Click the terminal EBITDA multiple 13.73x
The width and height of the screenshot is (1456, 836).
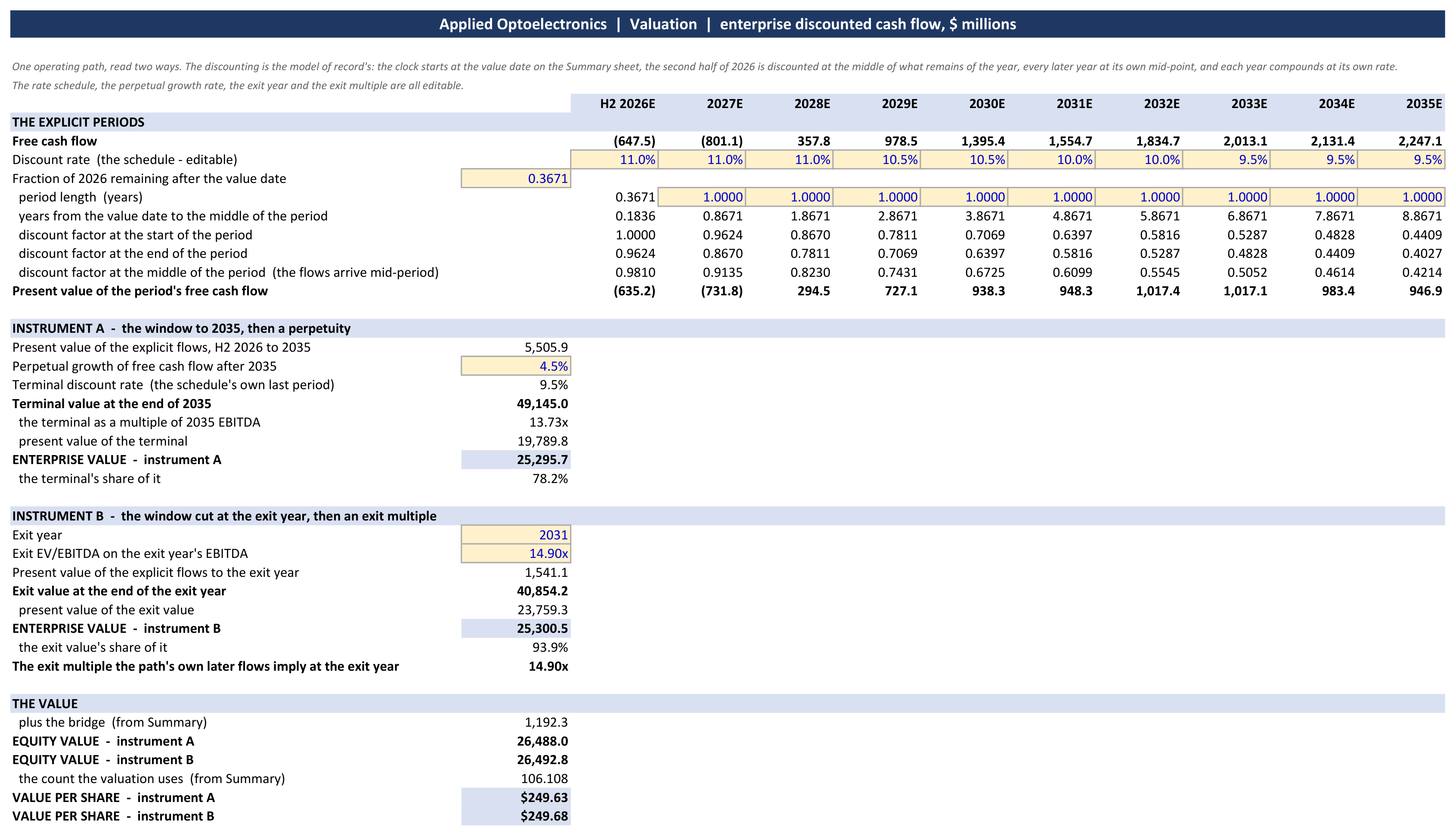click(x=548, y=423)
